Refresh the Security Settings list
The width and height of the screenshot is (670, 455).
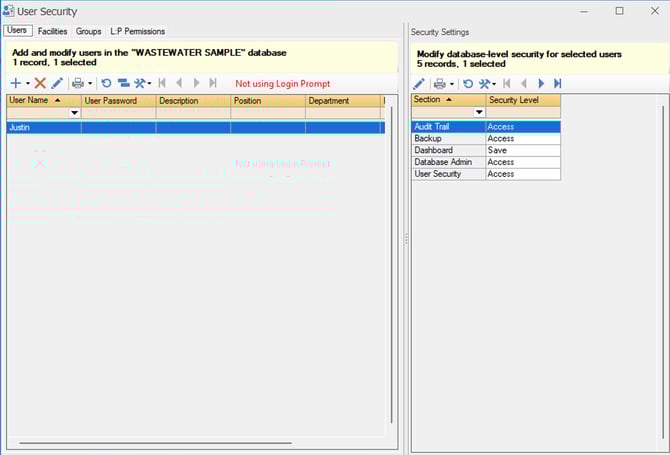coord(467,84)
